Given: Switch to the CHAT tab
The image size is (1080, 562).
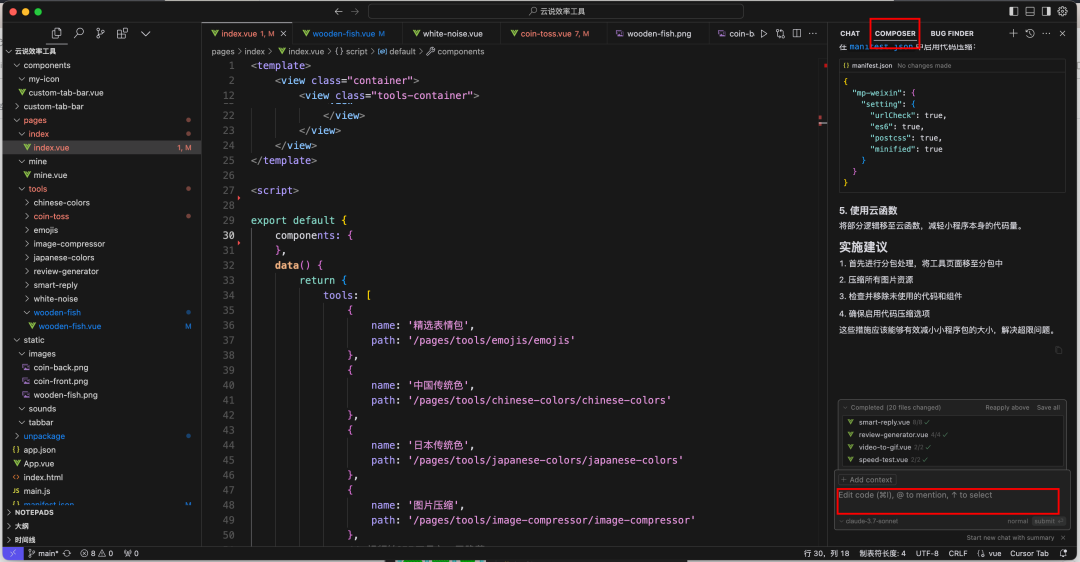Looking at the screenshot, I should (x=850, y=33).
